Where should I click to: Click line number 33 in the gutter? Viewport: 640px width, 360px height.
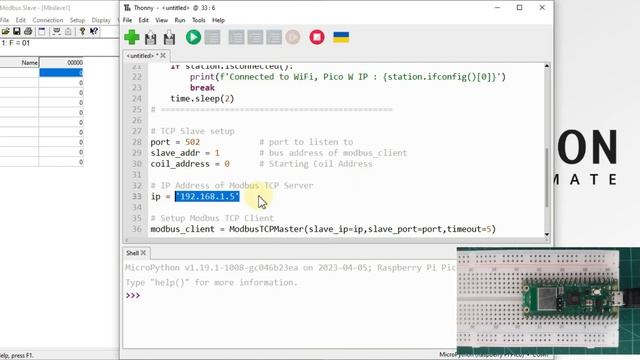(x=137, y=196)
